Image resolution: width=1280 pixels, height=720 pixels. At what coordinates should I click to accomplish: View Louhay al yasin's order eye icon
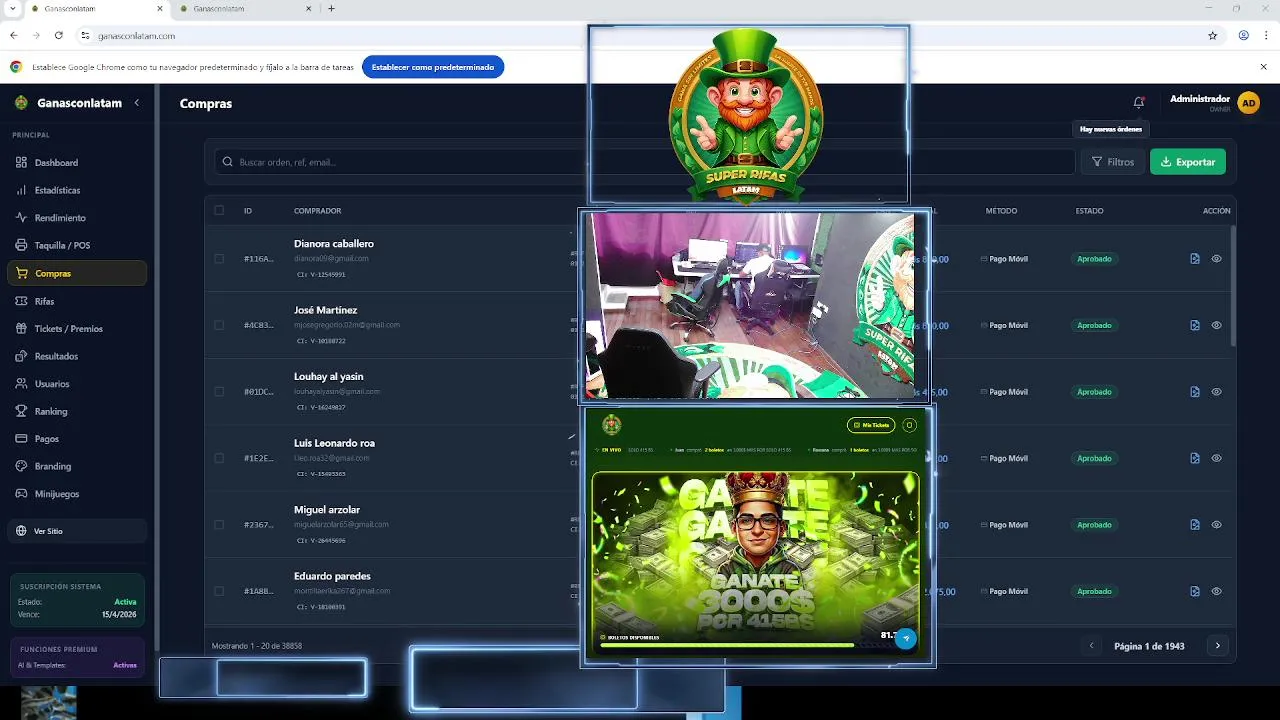(x=1217, y=392)
